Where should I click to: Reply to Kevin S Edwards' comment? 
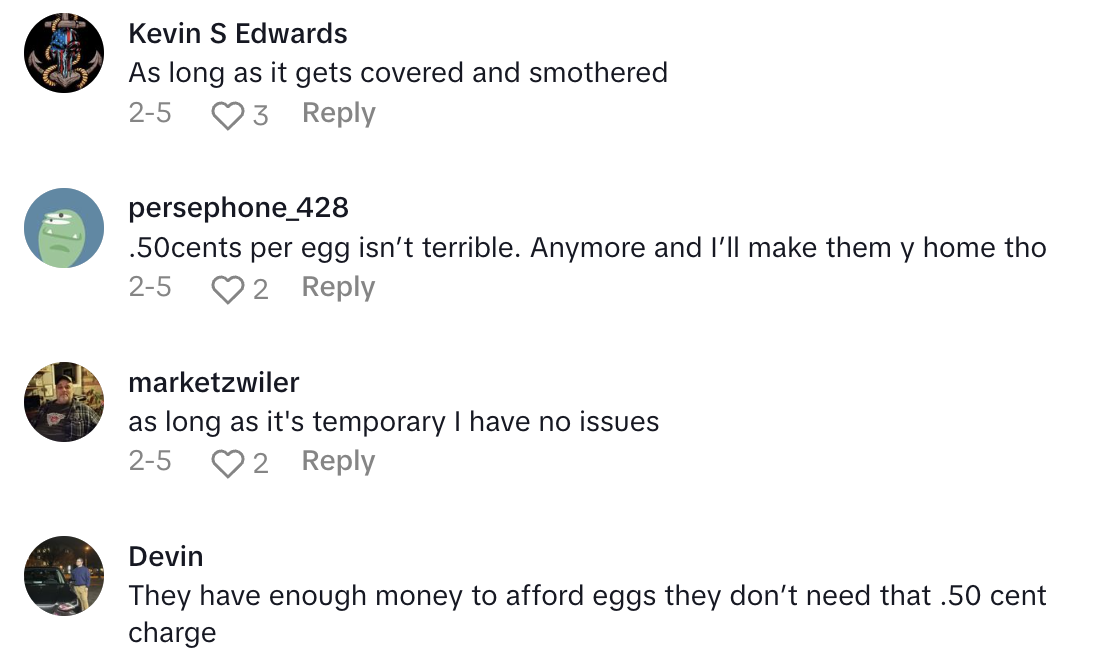(338, 114)
